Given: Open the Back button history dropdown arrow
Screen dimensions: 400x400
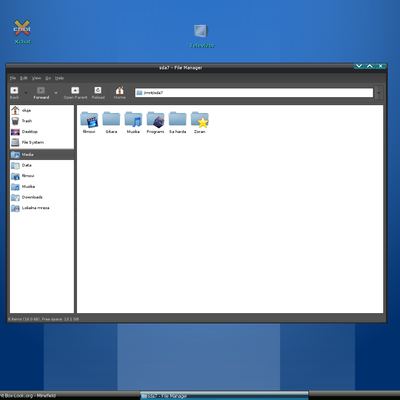Looking at the screenshot, I should click(26, 93).
